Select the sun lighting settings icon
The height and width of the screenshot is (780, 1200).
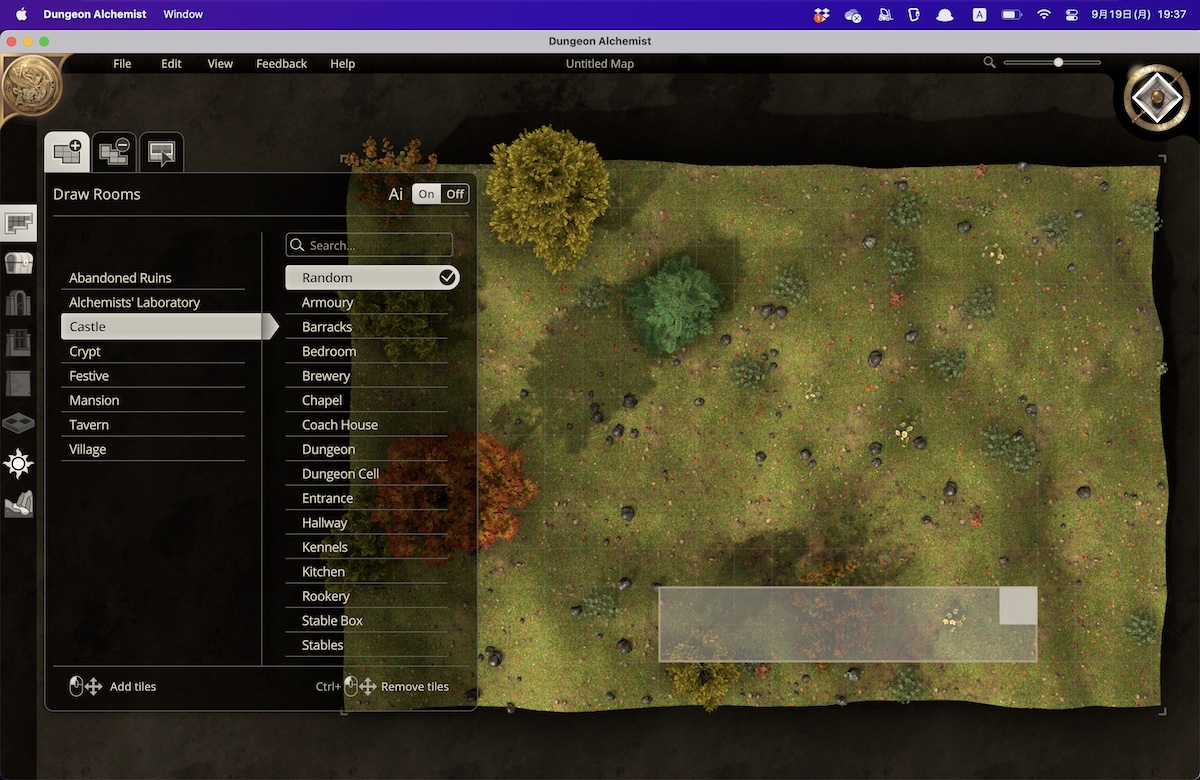(x=19, y=464)
